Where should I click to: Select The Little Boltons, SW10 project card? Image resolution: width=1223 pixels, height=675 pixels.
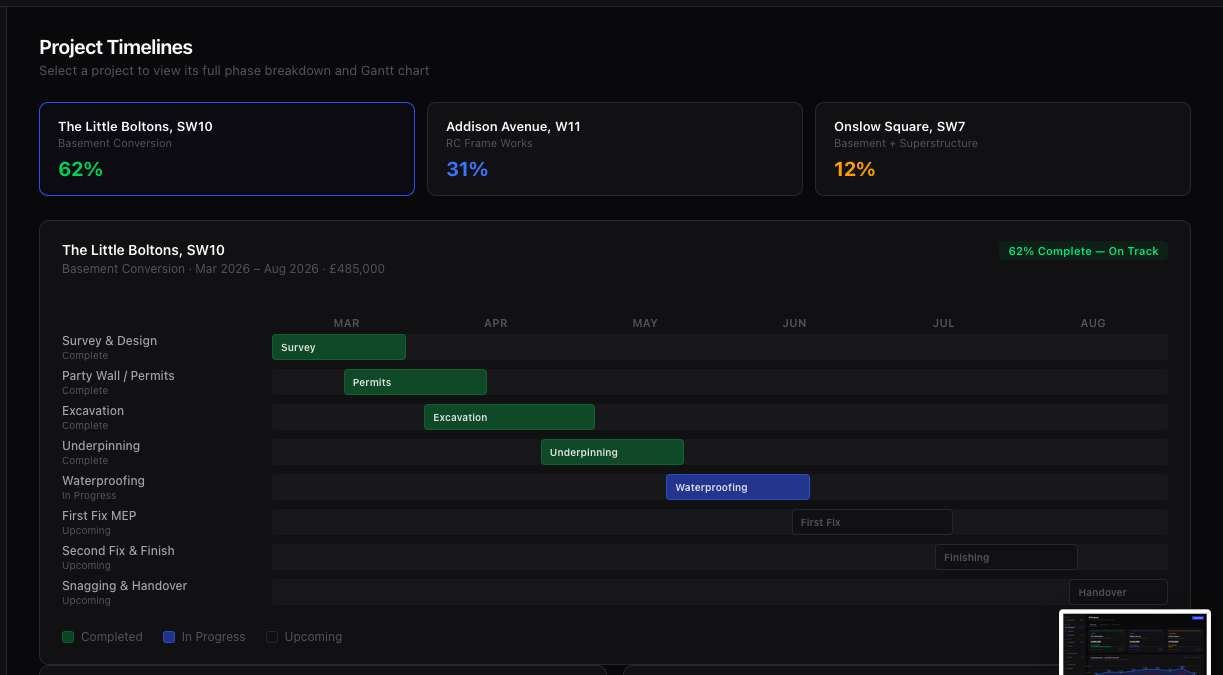coord(227,149)
